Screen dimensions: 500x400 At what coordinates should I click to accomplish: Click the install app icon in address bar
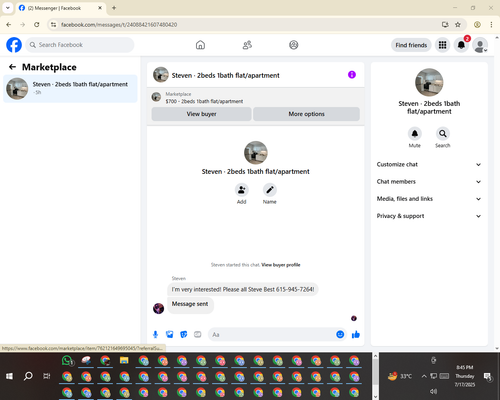(x=445, y=25)
